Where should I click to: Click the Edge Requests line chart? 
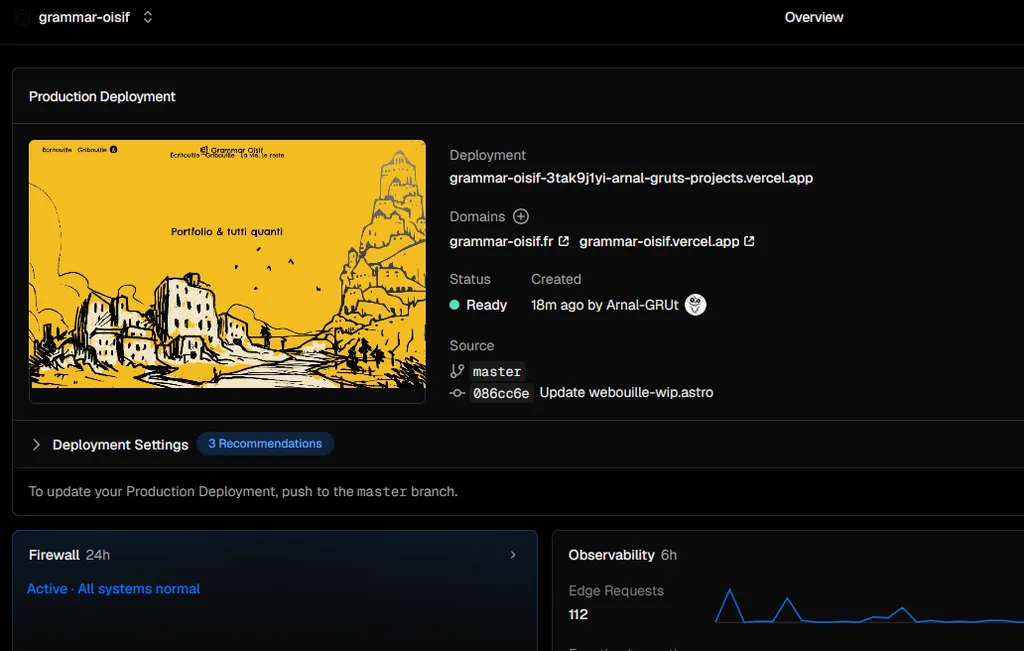pos(869,606)
